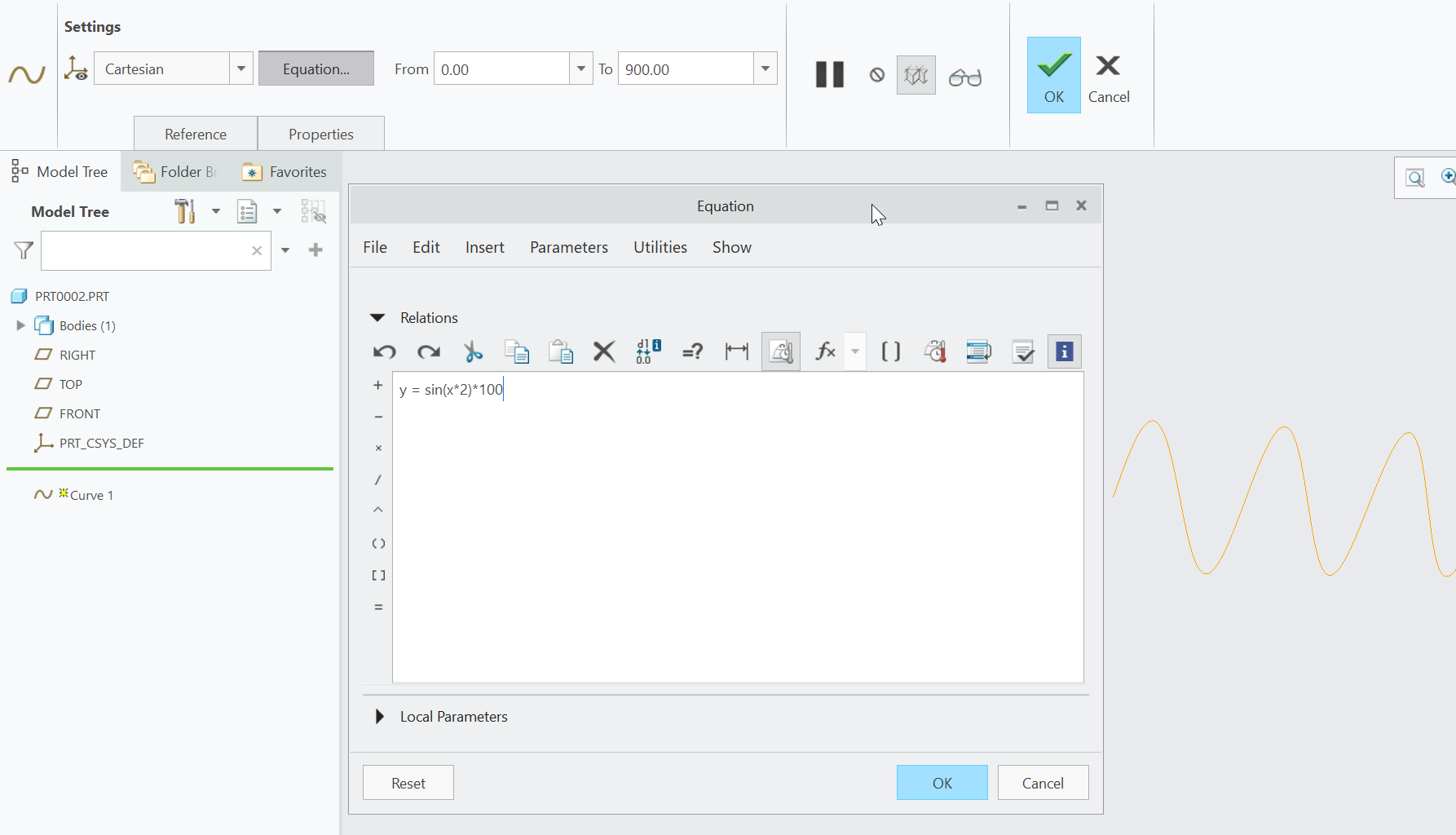Switch to the Properties tab
This screenshot has height=835, width=1456.
point(320,134)
